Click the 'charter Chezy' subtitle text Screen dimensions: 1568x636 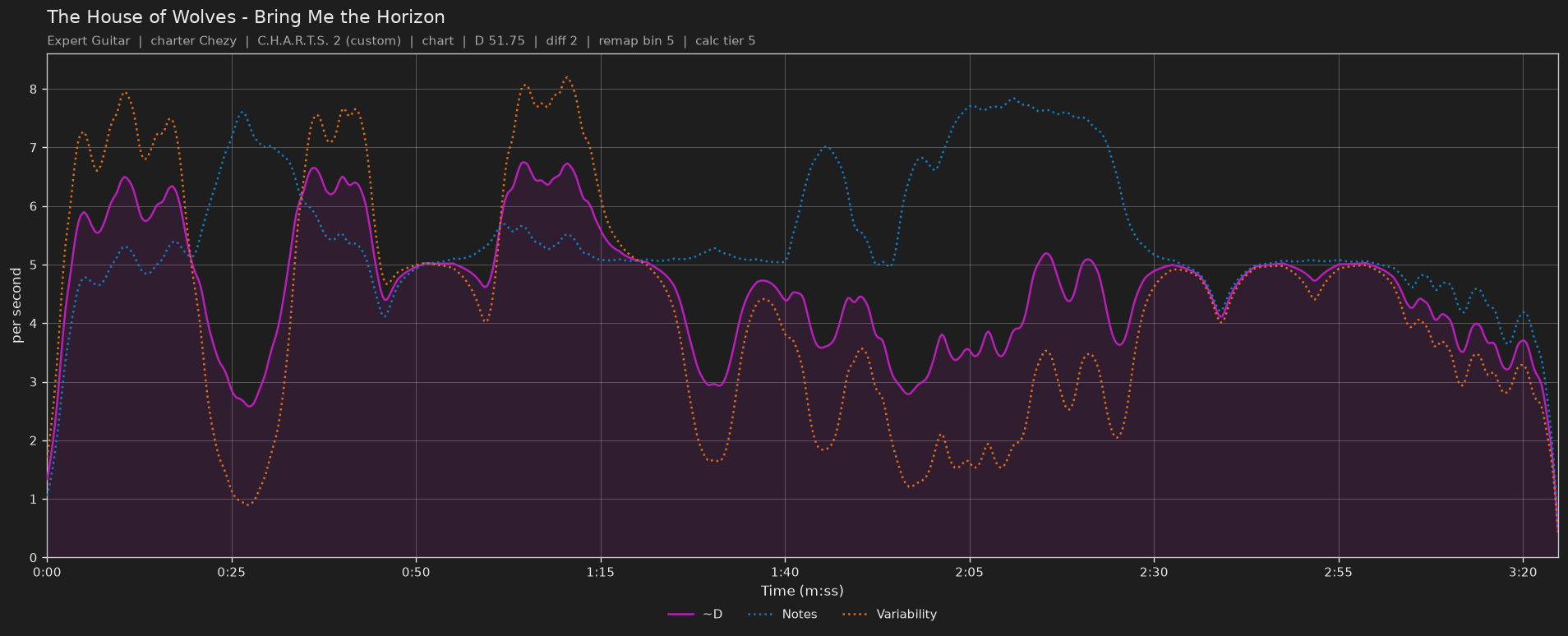pyautogui.click(x=193, y=41)
